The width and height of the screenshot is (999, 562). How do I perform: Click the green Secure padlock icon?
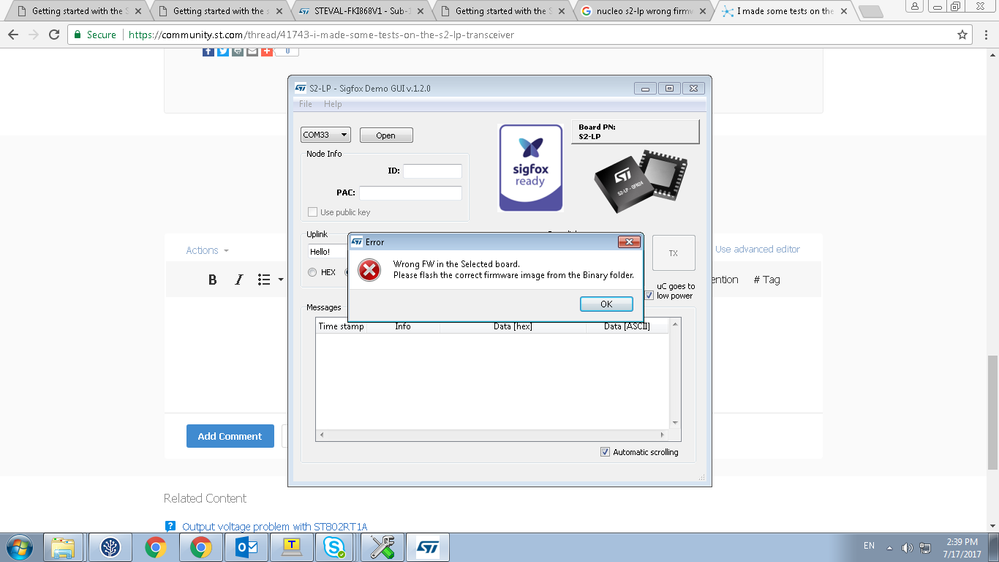[78, 34]
